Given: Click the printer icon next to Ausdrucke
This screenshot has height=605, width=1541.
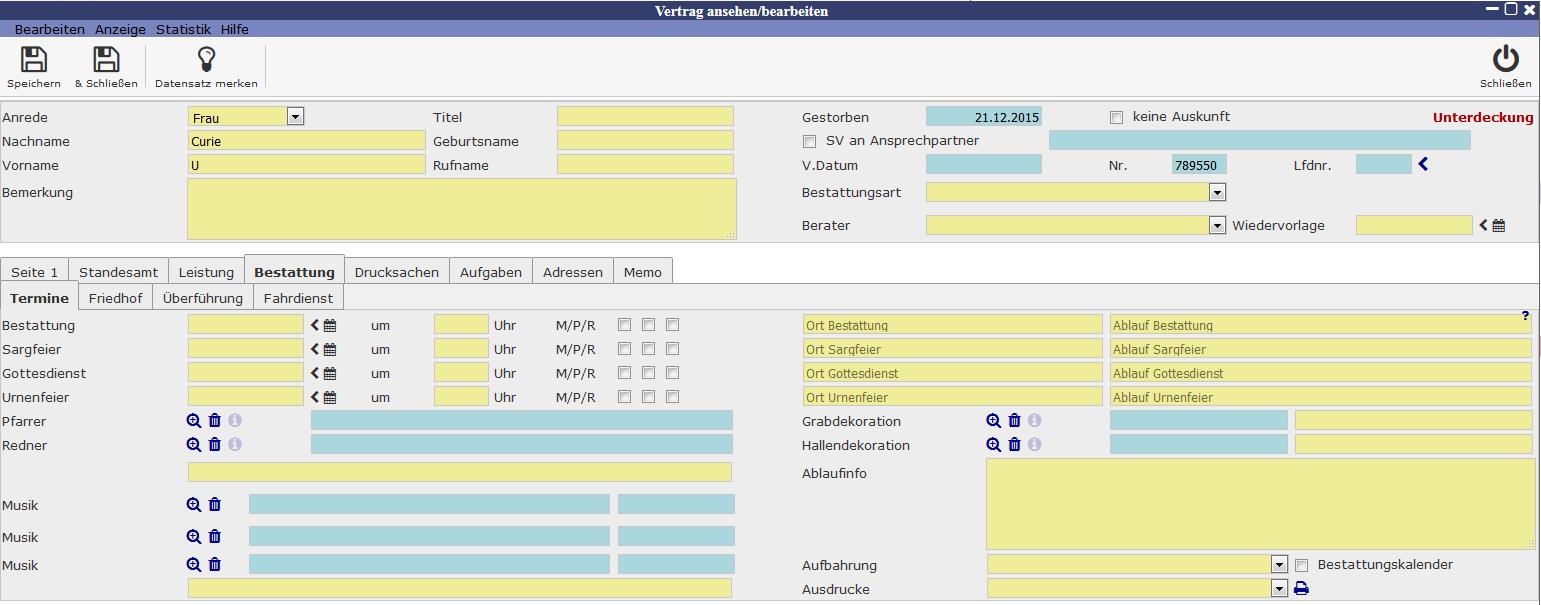Looking at the screenshot, I should (x=1301, y=589).
